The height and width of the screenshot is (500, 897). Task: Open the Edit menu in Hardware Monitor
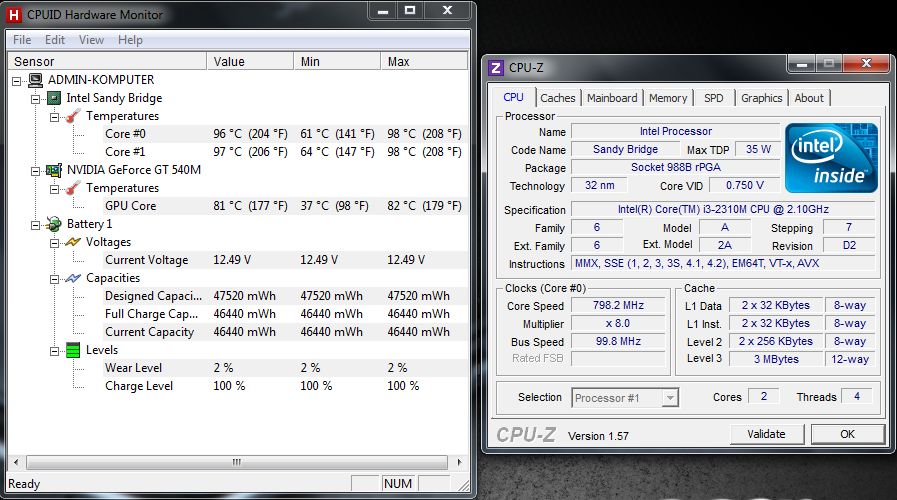point(55,40)
